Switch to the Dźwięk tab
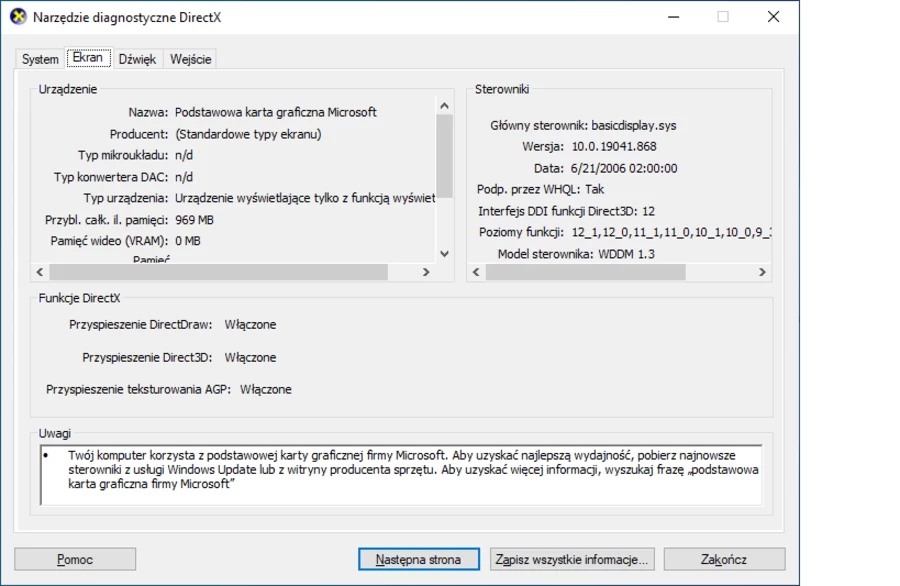The height and width of the screenshot is (586, 900). [137, 59]
